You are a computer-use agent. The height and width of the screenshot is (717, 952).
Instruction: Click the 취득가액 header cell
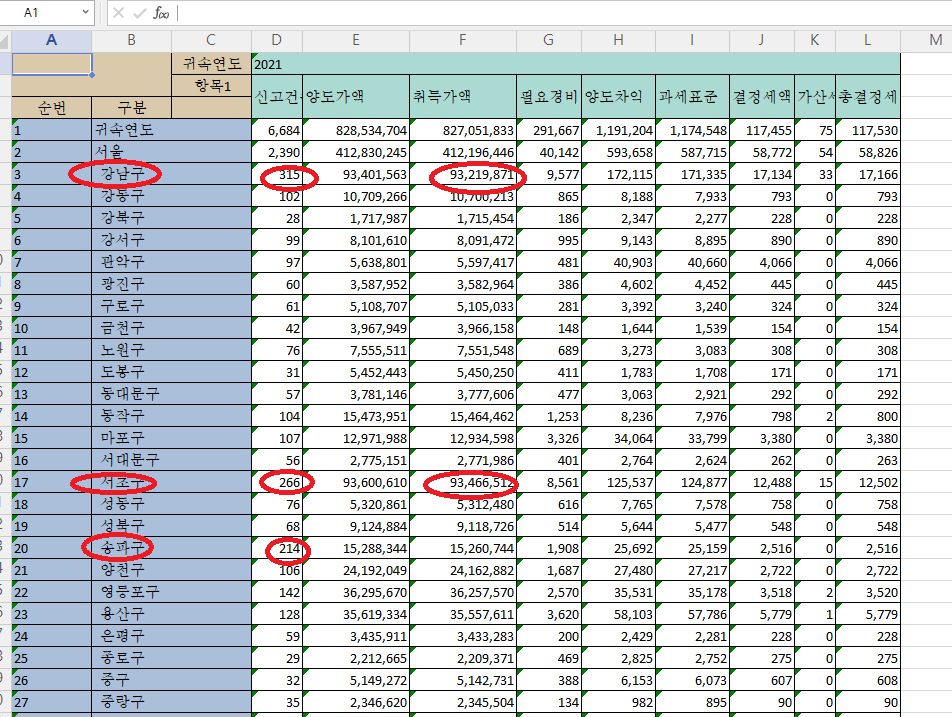462,97
